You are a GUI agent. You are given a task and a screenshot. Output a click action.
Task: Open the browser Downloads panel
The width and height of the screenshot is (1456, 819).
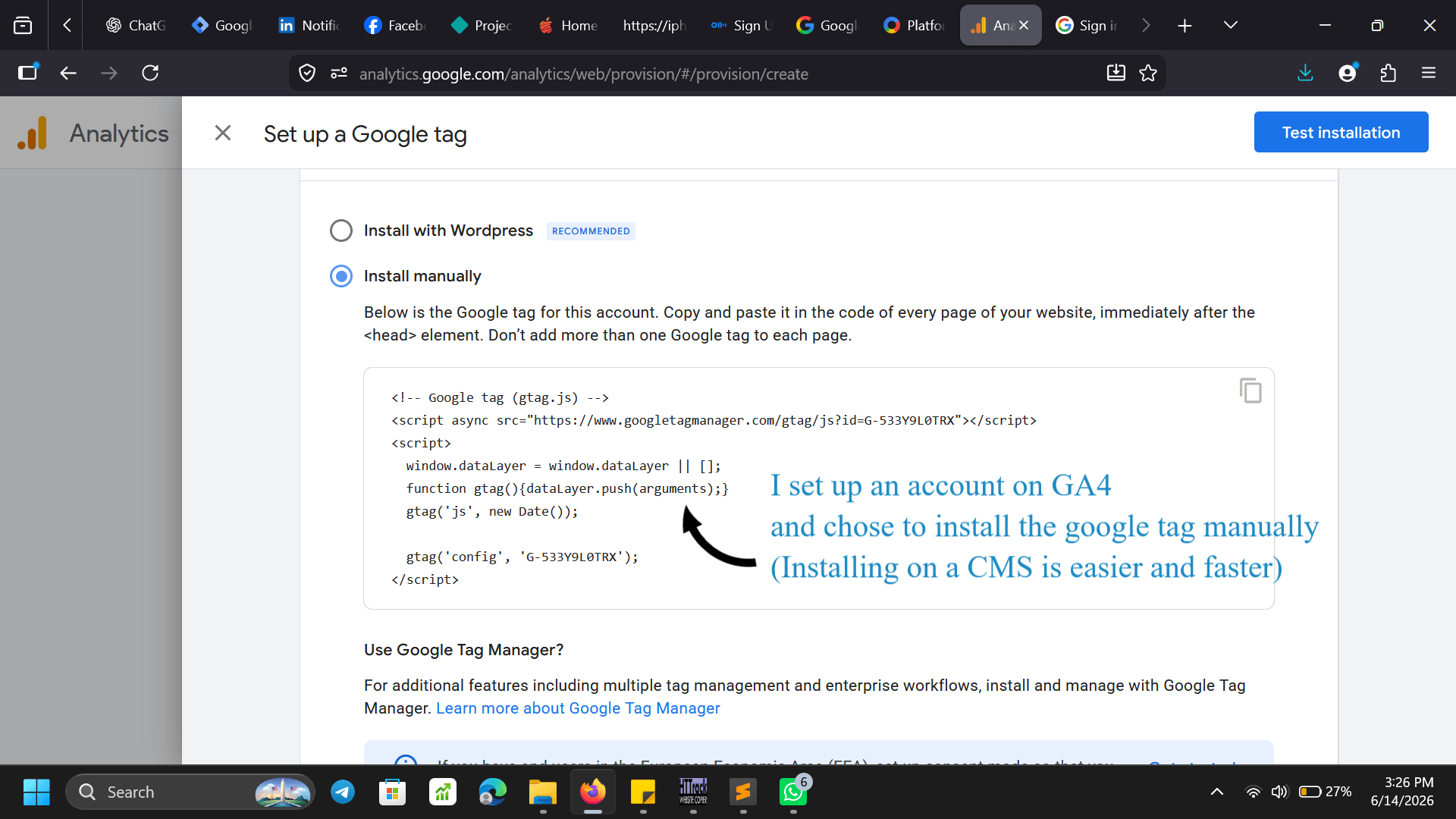tap(1305, 73)
